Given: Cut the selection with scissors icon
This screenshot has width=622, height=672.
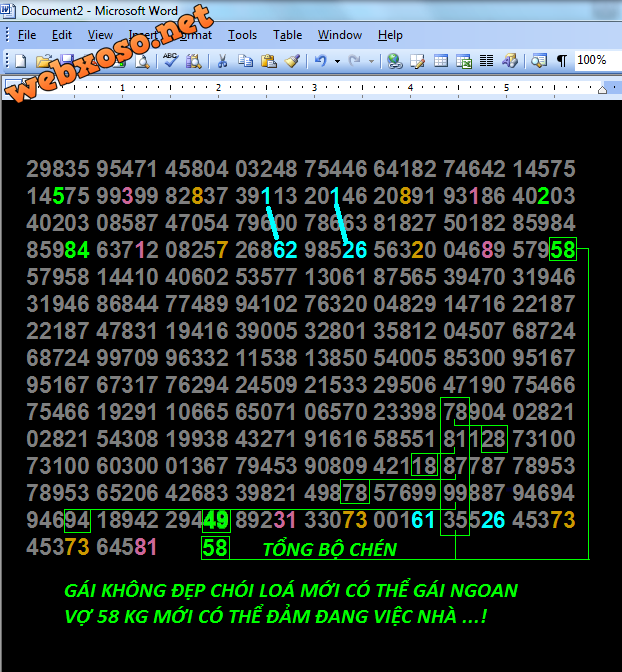Looking at the screenshot, I should point(222,61).
